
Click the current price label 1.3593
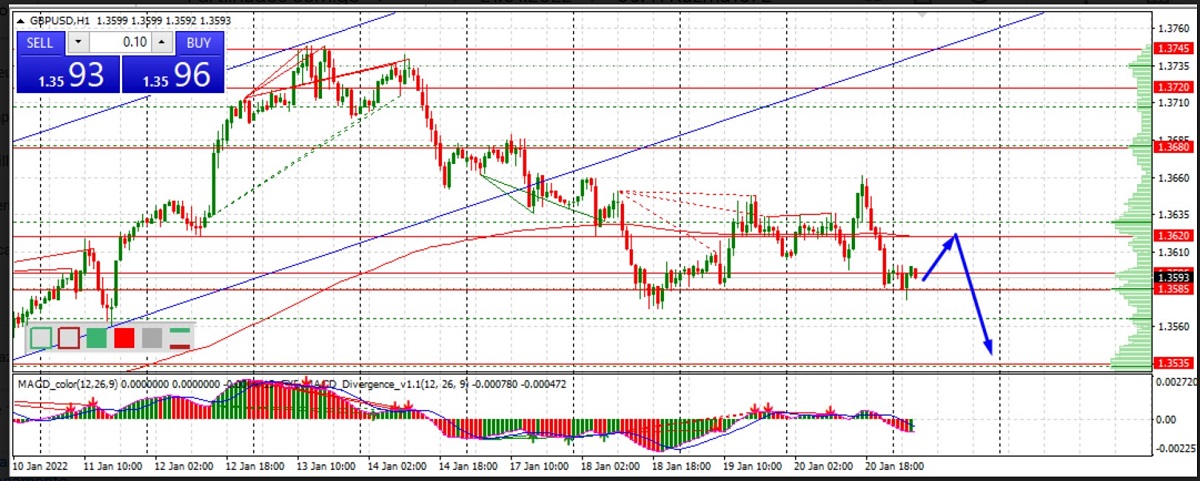tap(1172, 277)
